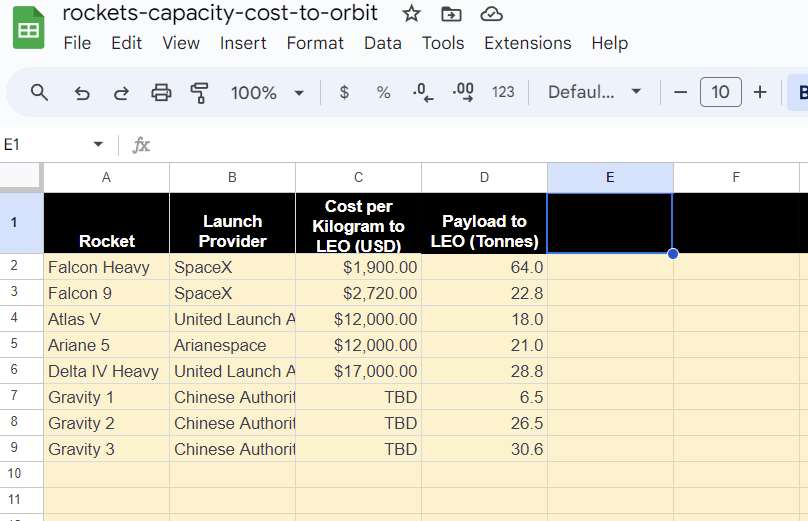Open the Extensions menu
Screen dimensions: 808x521
pyautogui.click(x=527, y=43)
